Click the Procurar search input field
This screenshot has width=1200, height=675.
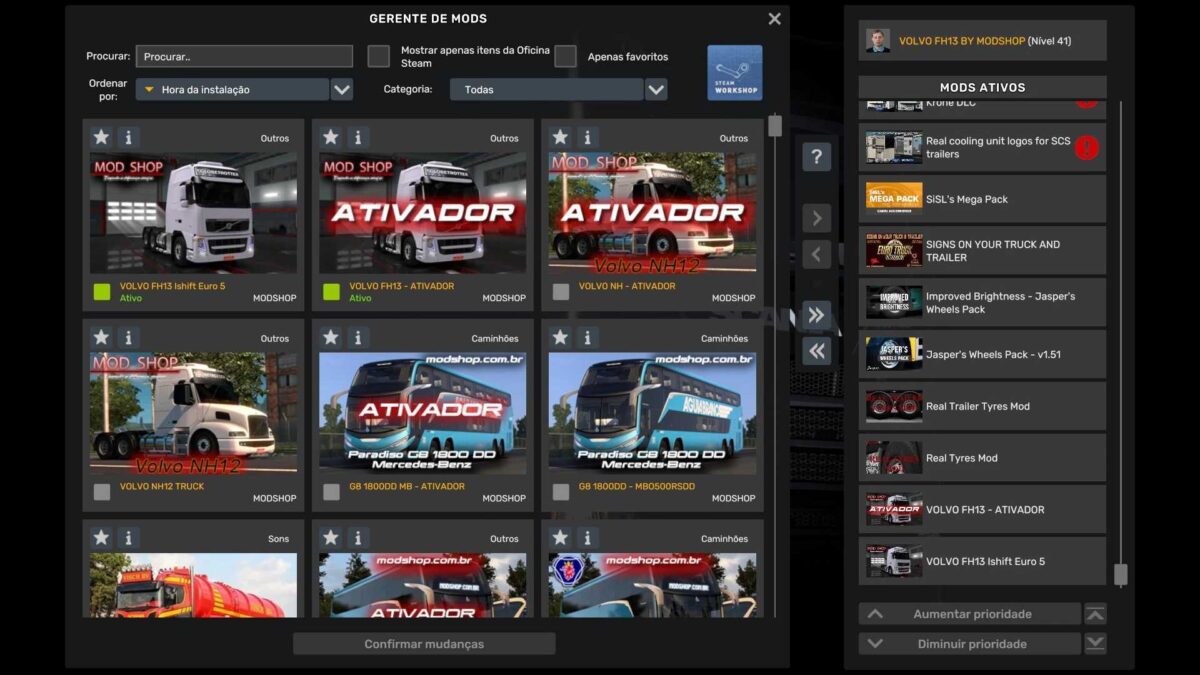click(244, 57)
